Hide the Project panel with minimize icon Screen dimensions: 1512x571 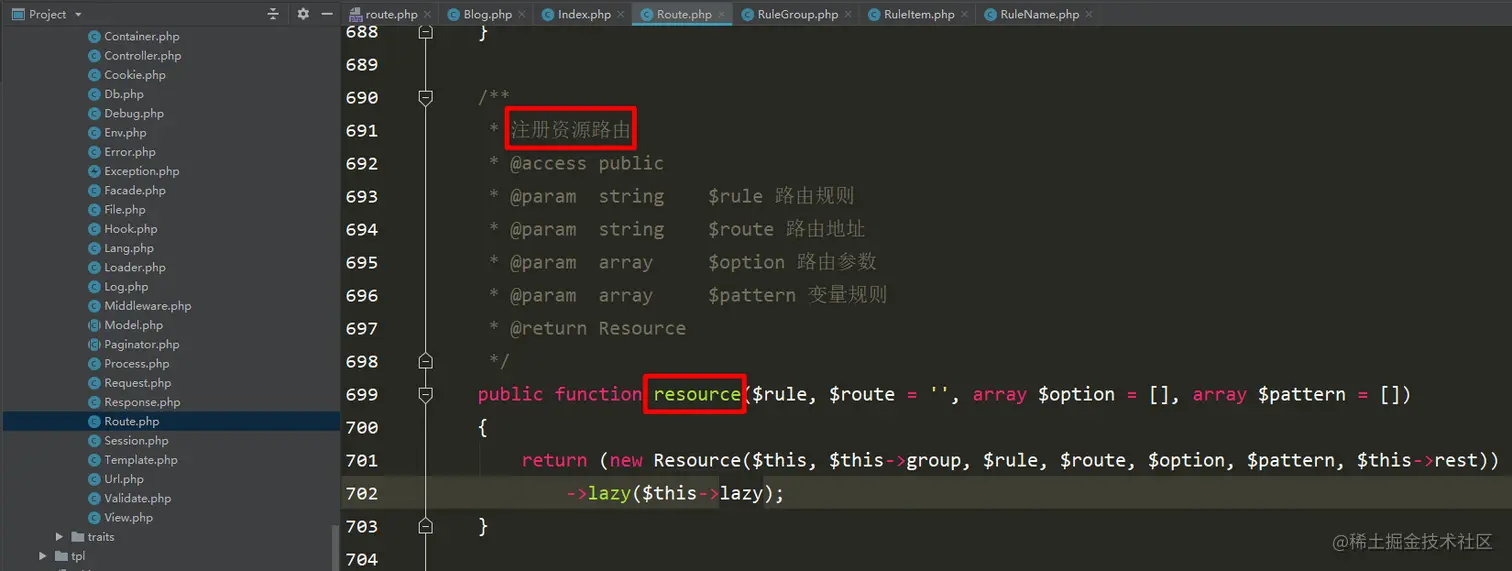click(x=327, y=14)
